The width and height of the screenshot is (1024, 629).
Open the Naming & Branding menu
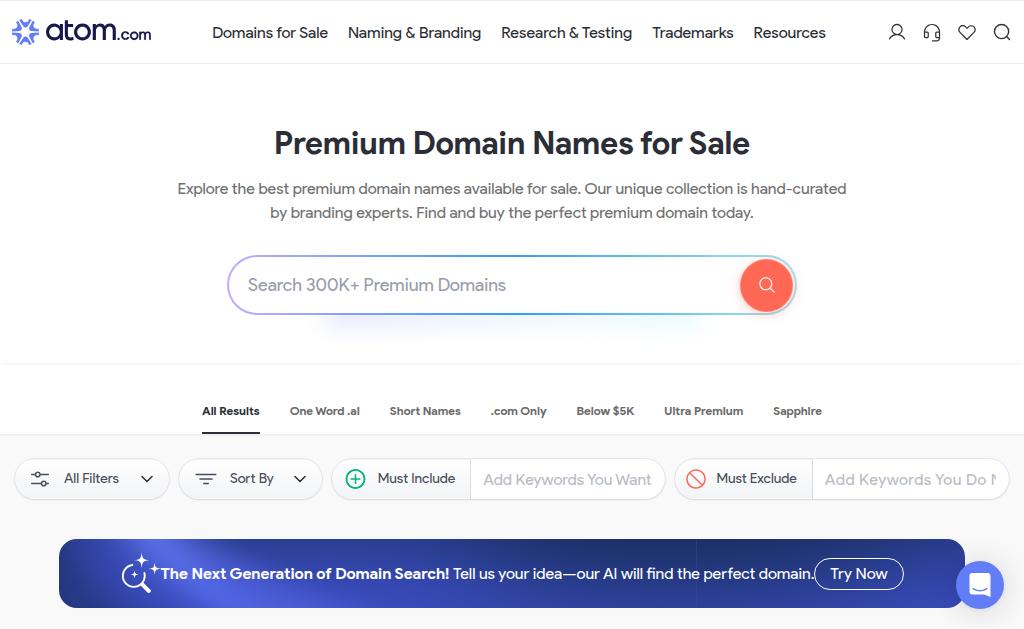click(414, 33)
